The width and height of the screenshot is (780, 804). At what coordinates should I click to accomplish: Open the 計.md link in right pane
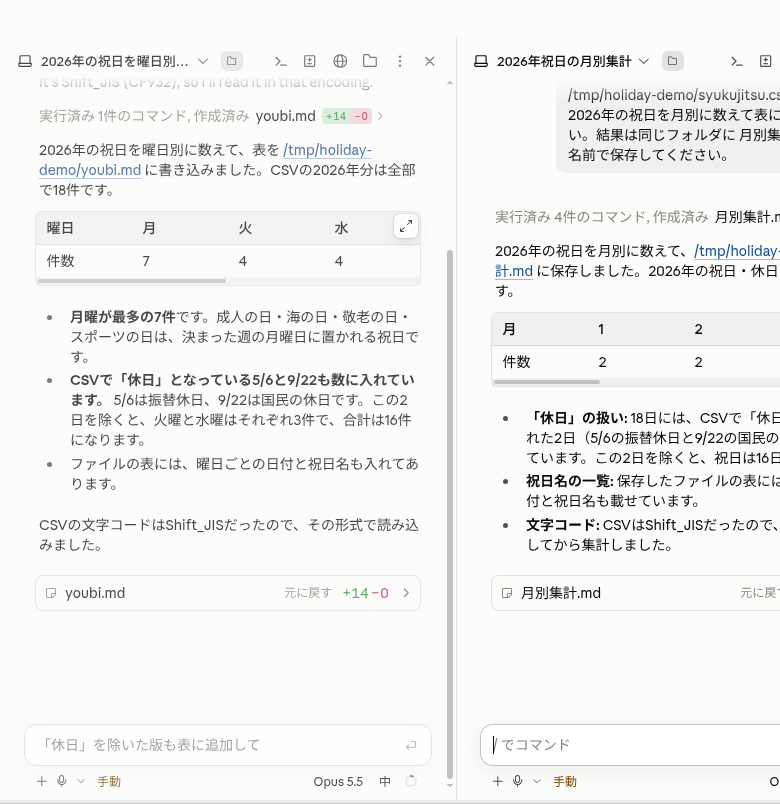click(514, 271)
